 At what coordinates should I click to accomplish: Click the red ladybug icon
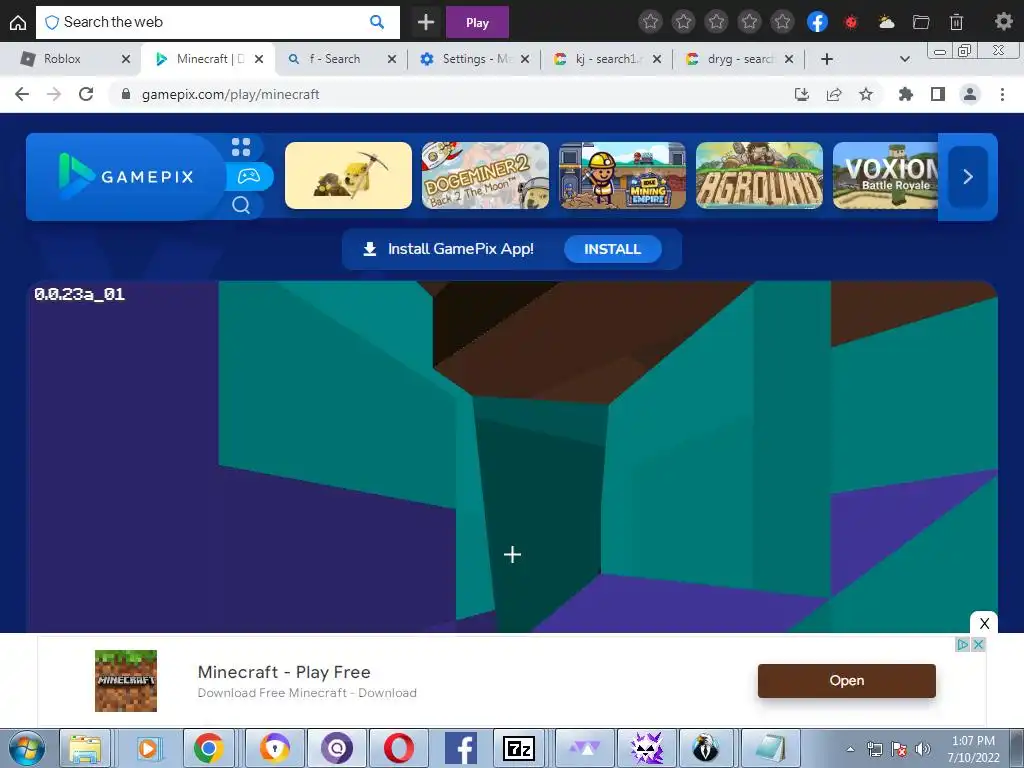tap(850, 22)
